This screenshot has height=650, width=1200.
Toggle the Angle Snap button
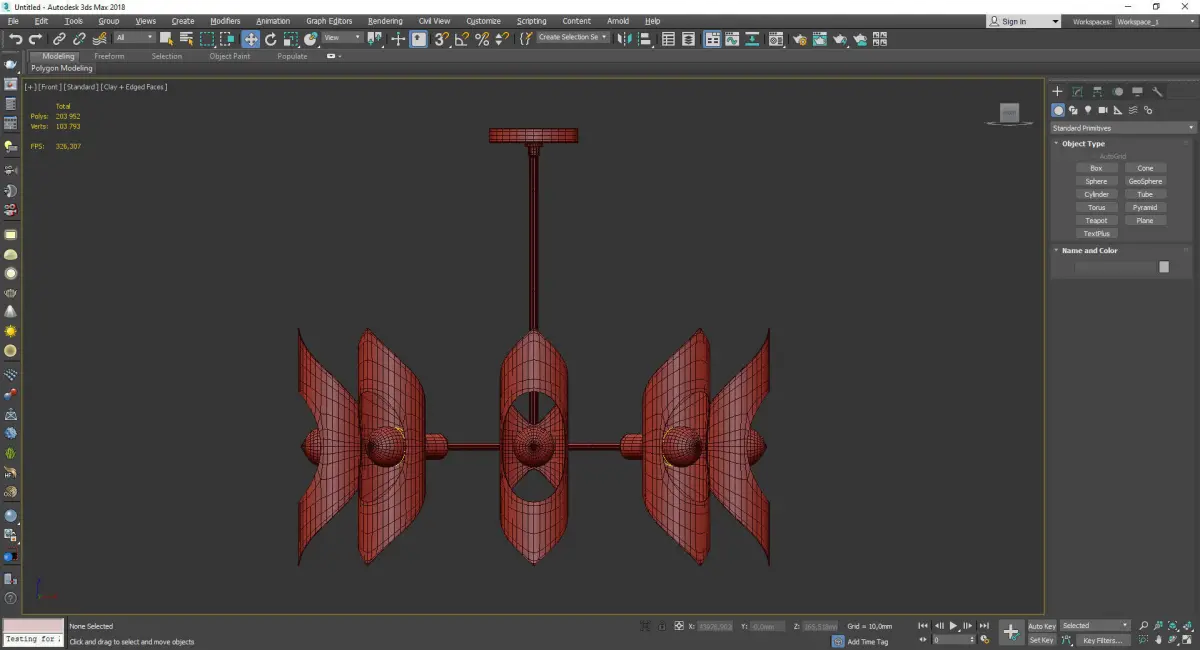tap(461, 39)
